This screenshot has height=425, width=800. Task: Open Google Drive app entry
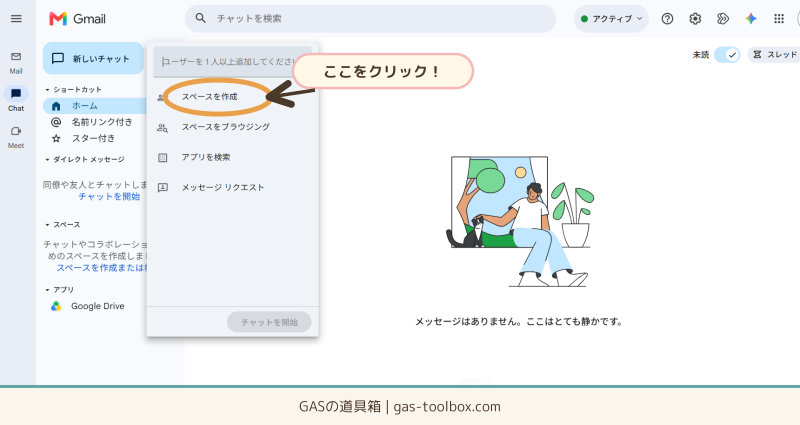(95, 306)
